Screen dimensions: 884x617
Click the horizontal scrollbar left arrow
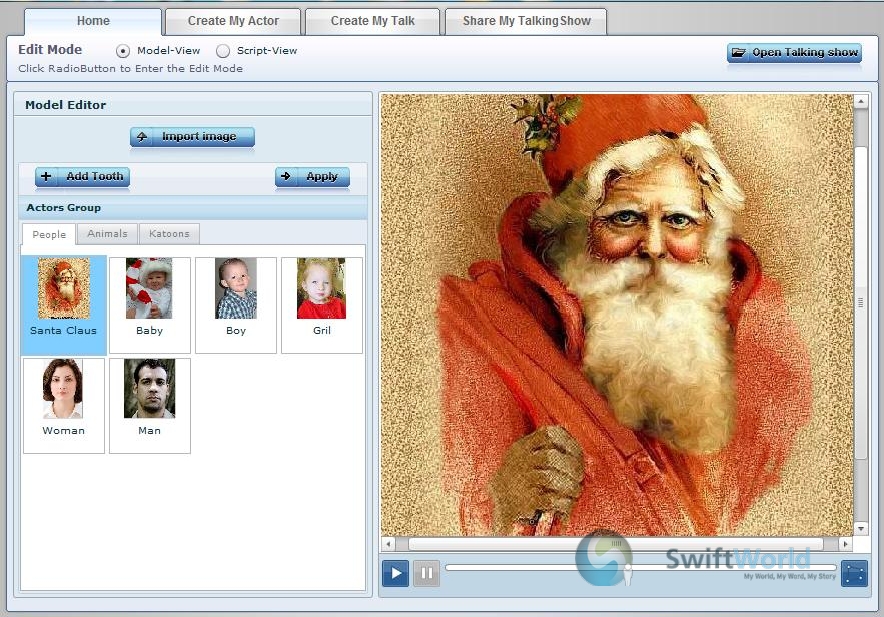pos(388,544)
